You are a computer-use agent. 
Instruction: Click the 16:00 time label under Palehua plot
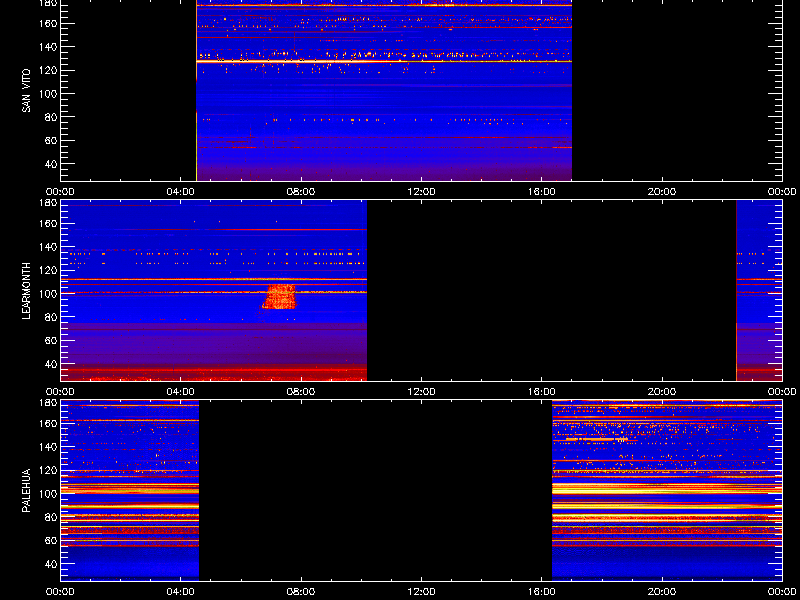tap(542, 592)
